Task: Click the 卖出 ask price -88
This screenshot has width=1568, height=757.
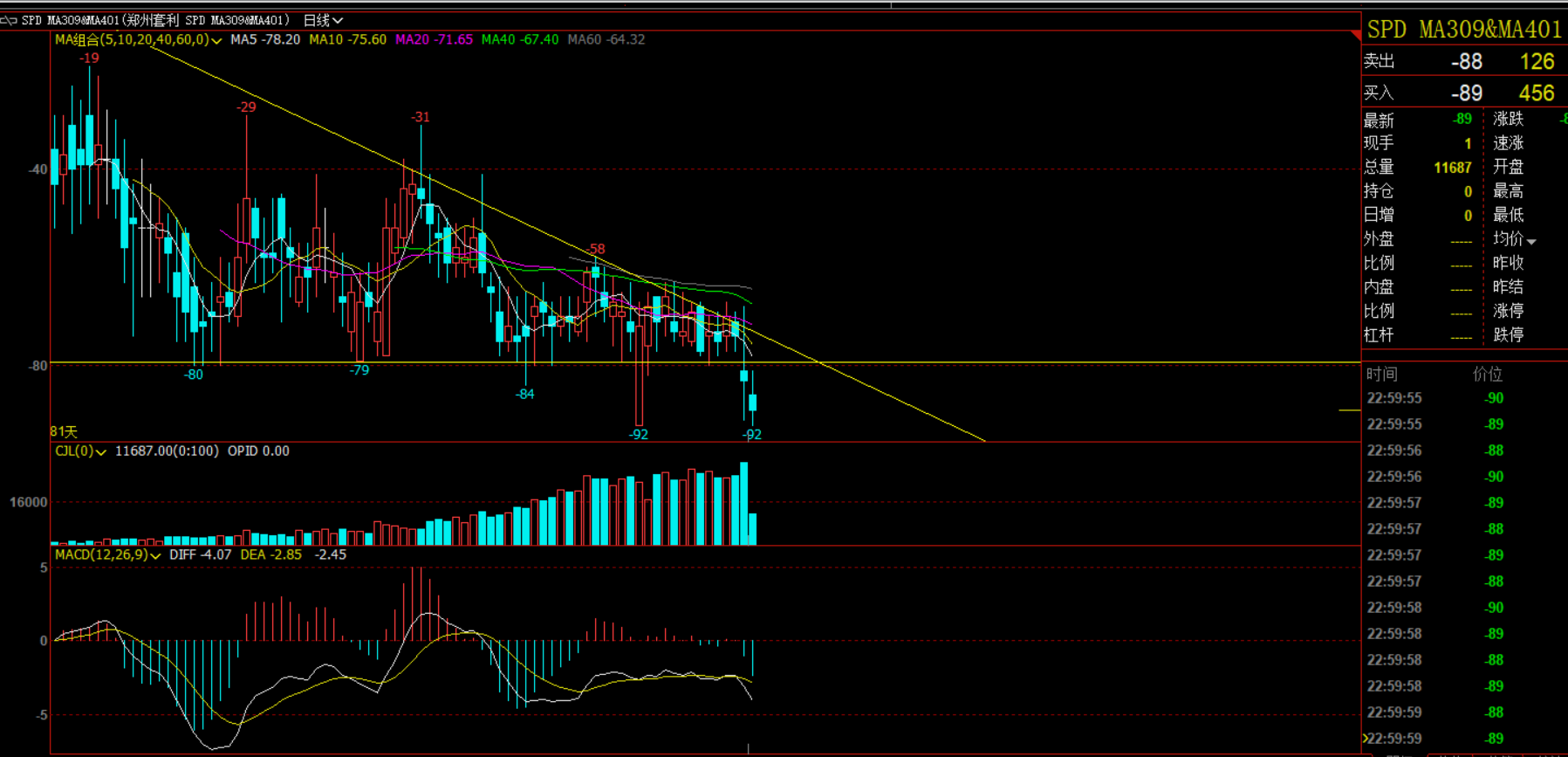Action: 1466,62
